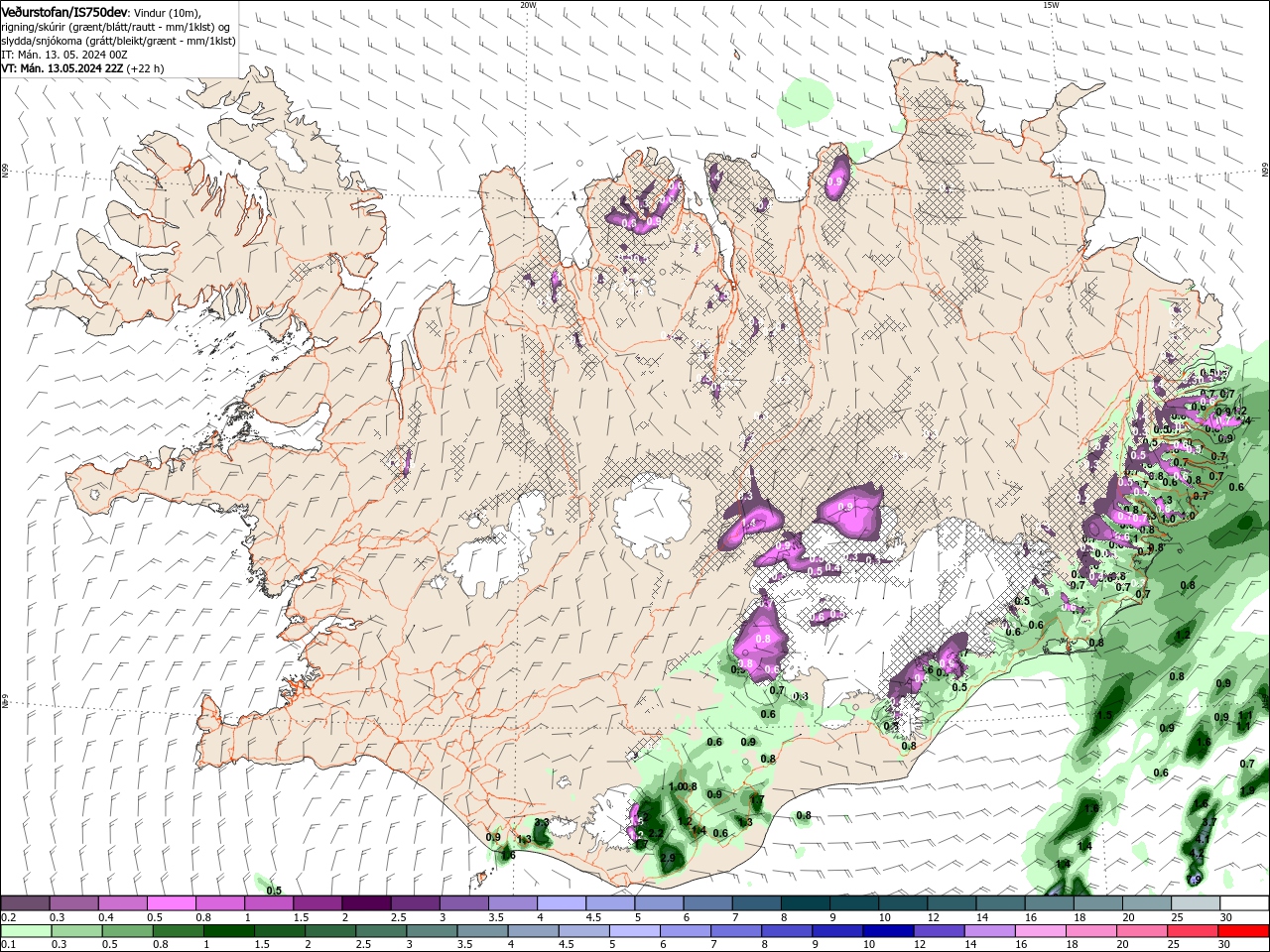1270x952 pixels.
Task: Click the isolated 0.5 value offshore in the southwest
Action: (x=274, y=891)
